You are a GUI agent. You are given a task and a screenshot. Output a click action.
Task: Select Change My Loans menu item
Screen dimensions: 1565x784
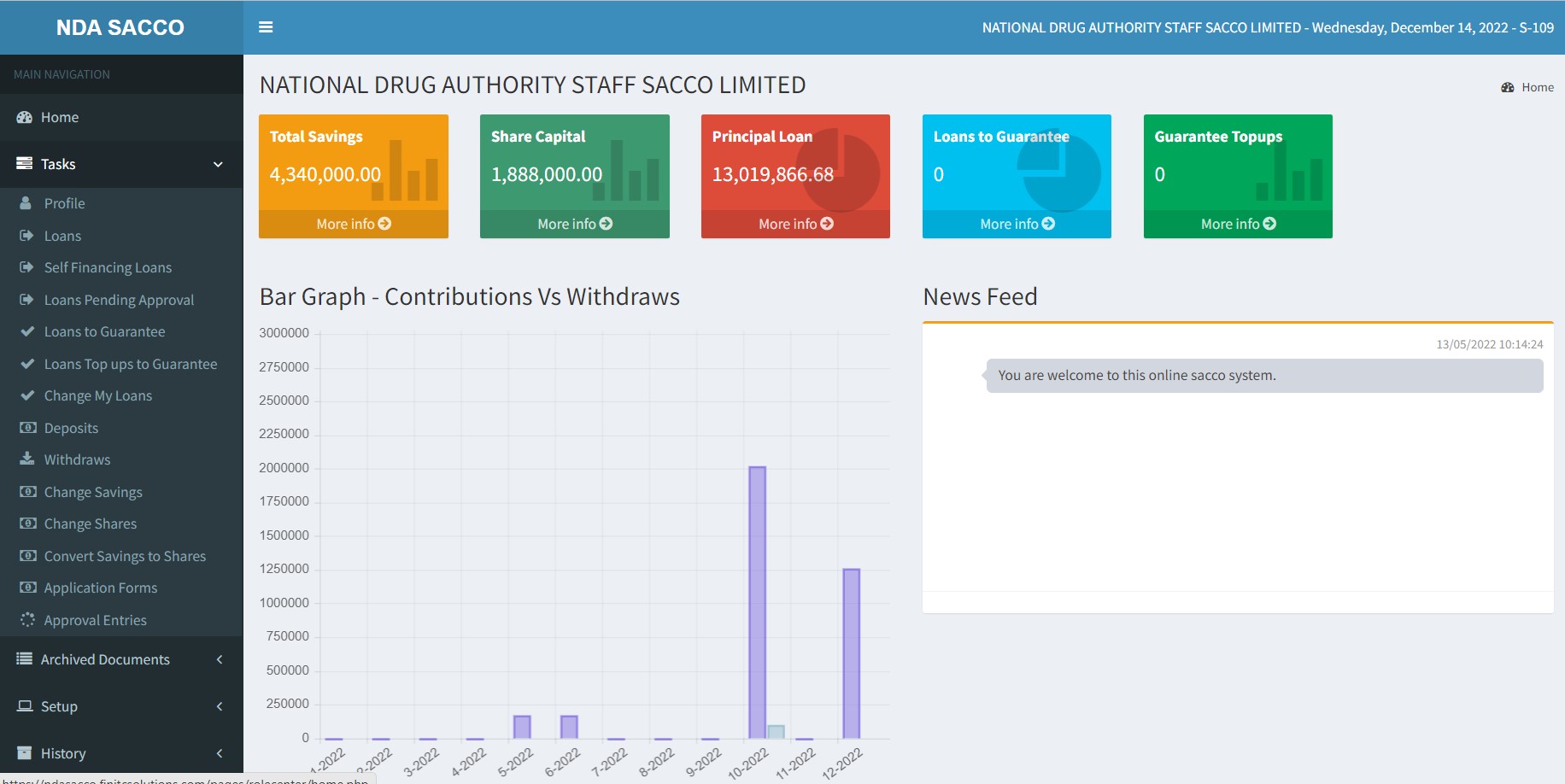coord(97,395)
